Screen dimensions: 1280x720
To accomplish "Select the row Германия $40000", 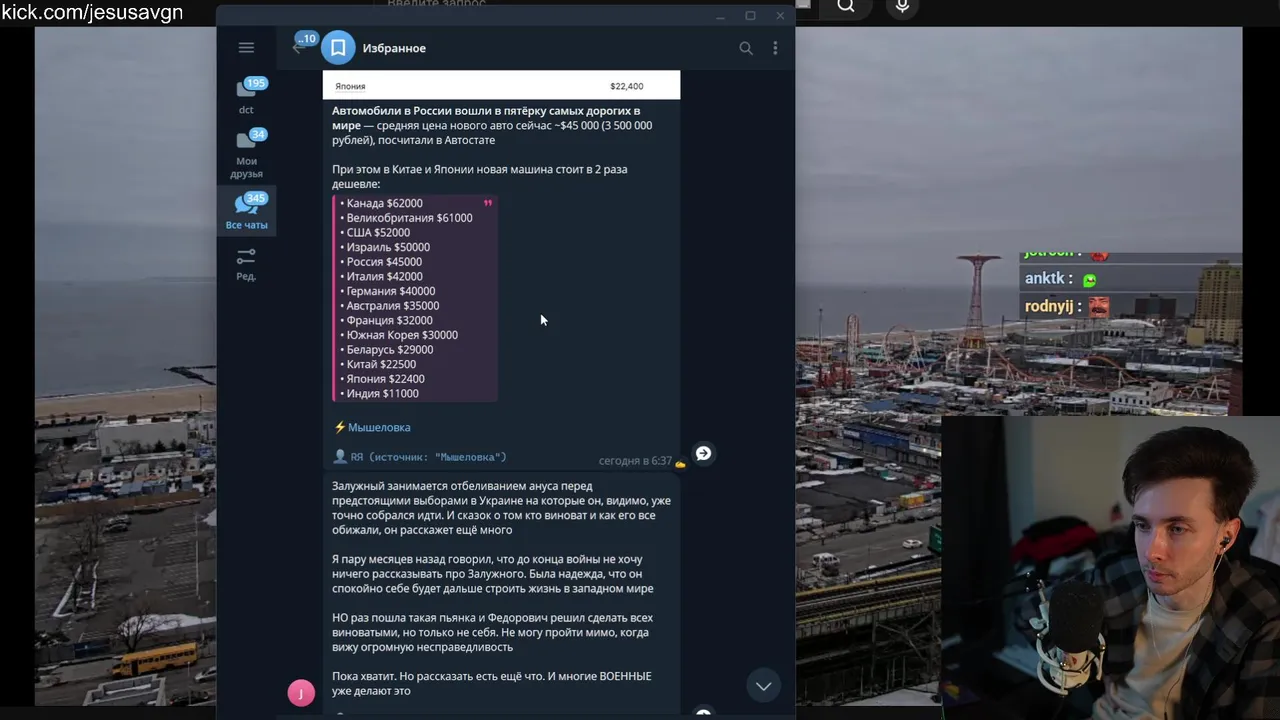I will 388,291.
